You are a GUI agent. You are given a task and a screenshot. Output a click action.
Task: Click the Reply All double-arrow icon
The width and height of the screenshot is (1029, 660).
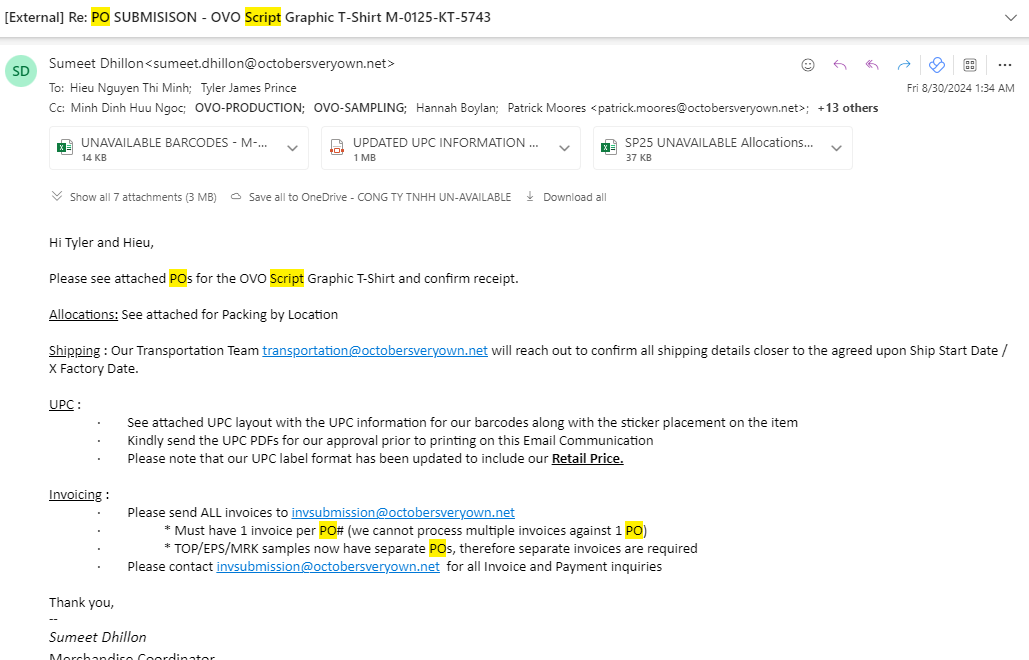(872, 65)
